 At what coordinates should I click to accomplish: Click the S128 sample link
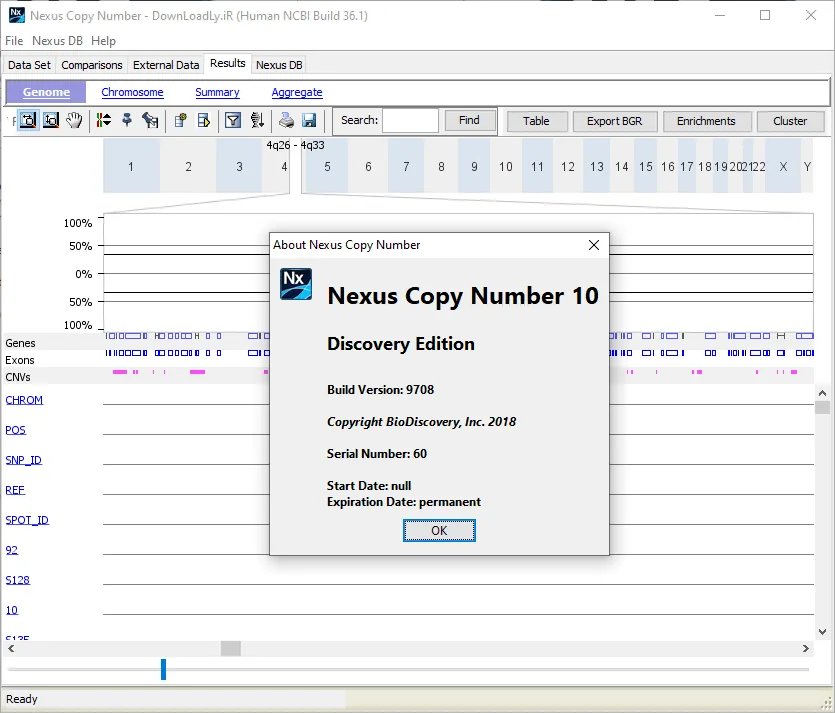[18, 580]
